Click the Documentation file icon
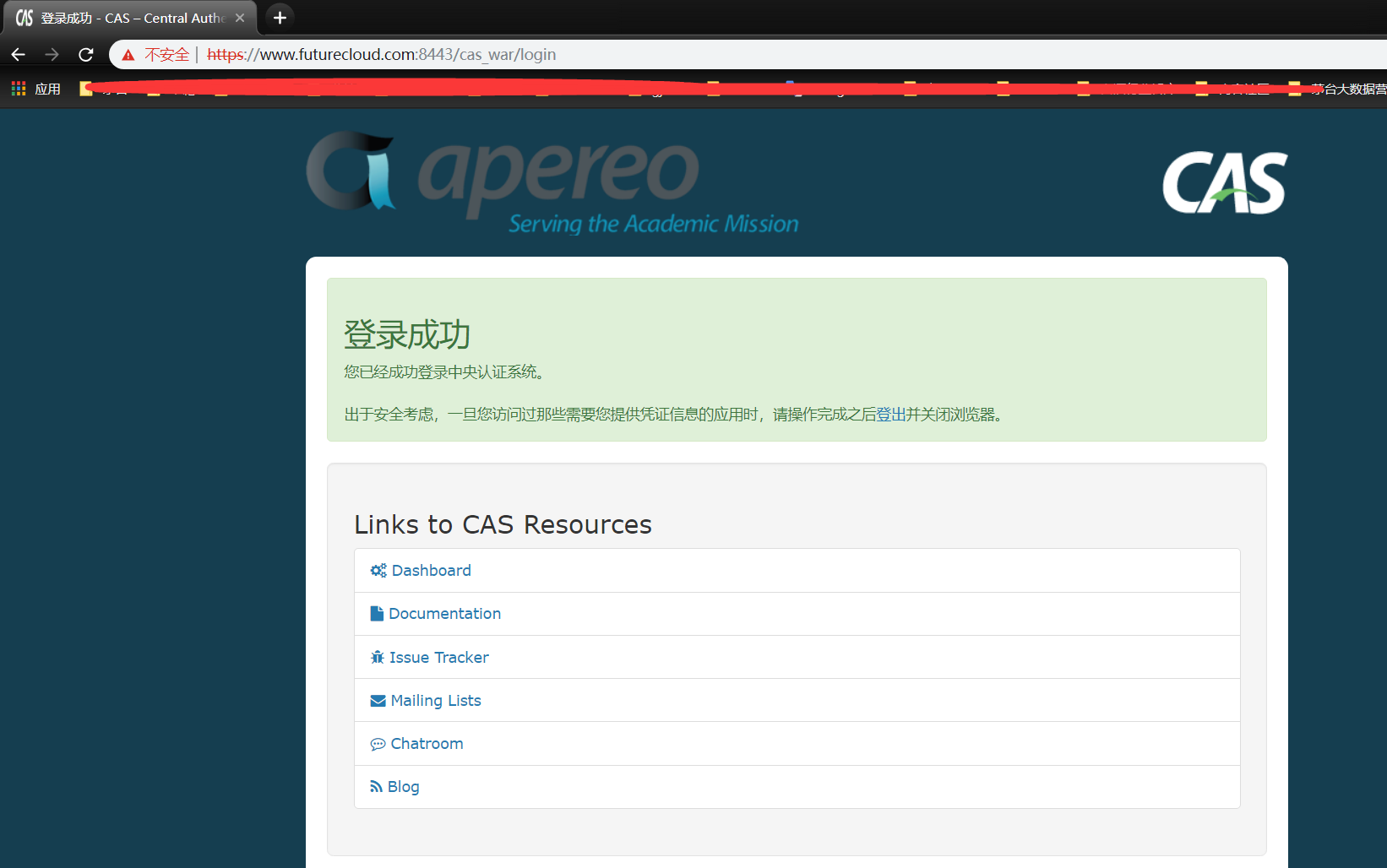Image resolution: width=1387 pixels, height=868 pixels. [377, 614]
